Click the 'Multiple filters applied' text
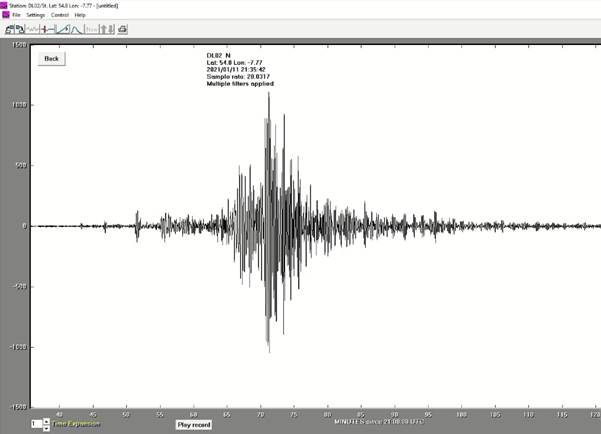601x434 pixels. (240, 84)
